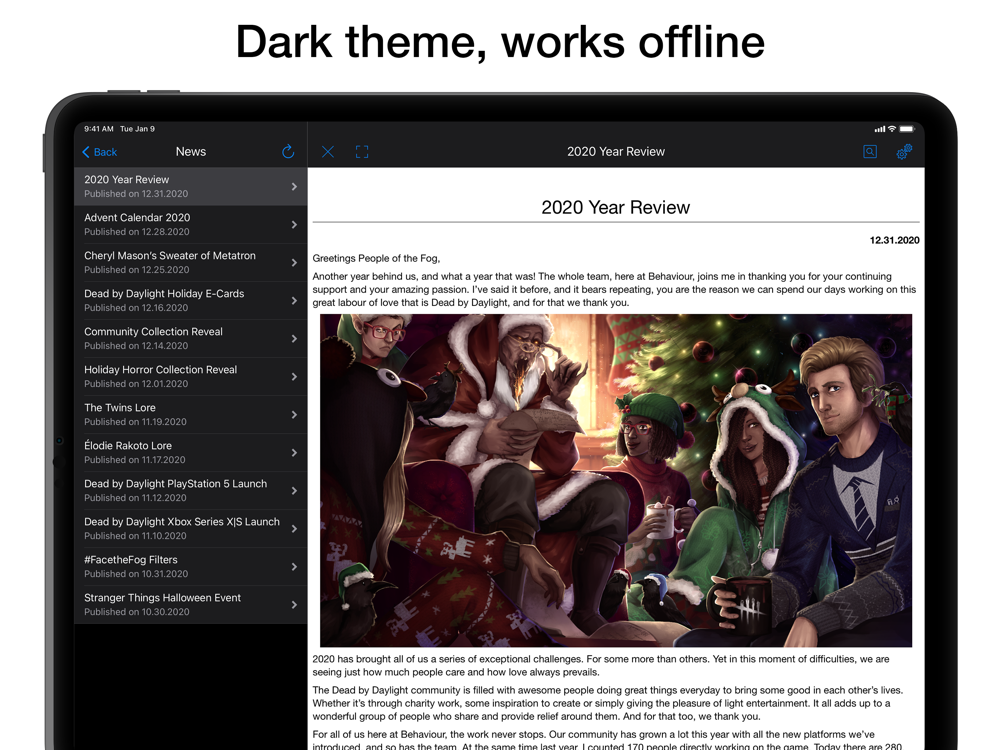
Task: Click the News panel title
Action: tap(191, 152)
